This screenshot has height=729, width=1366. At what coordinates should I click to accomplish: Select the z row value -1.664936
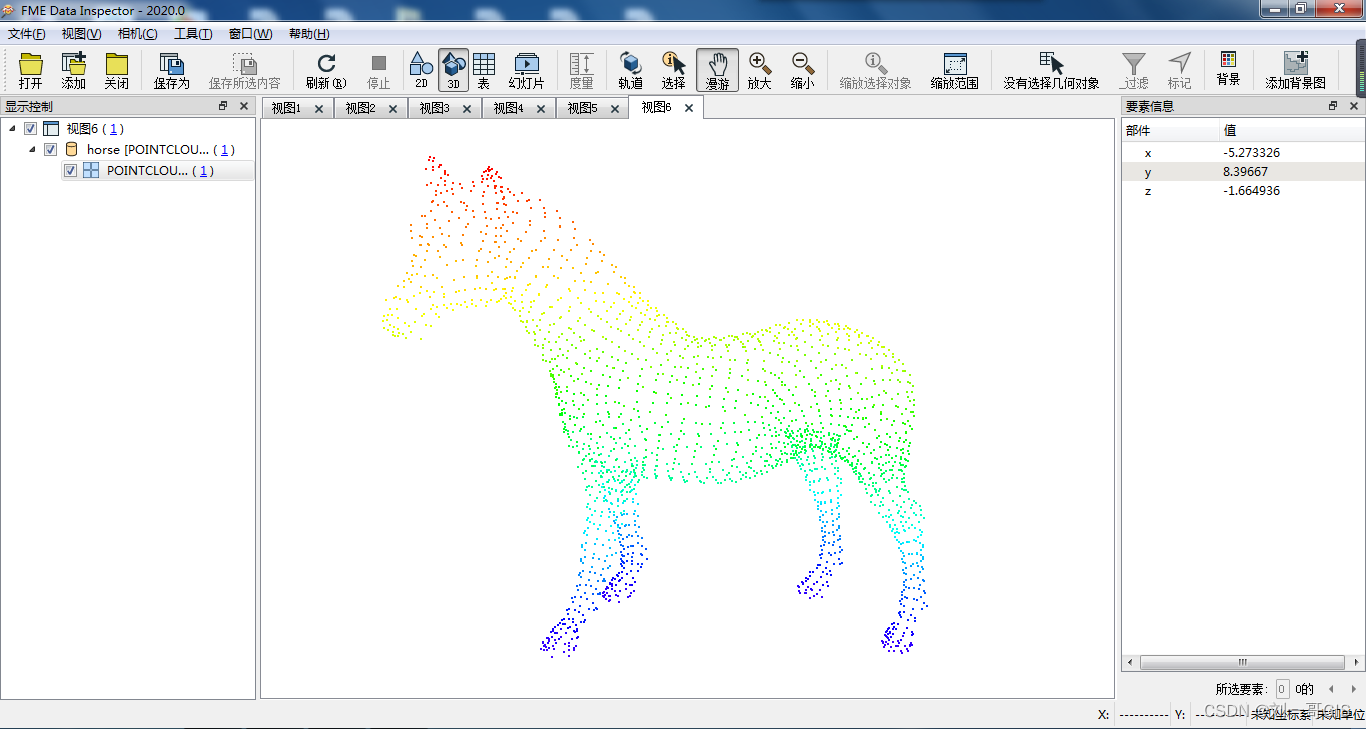pos(1251,191)
